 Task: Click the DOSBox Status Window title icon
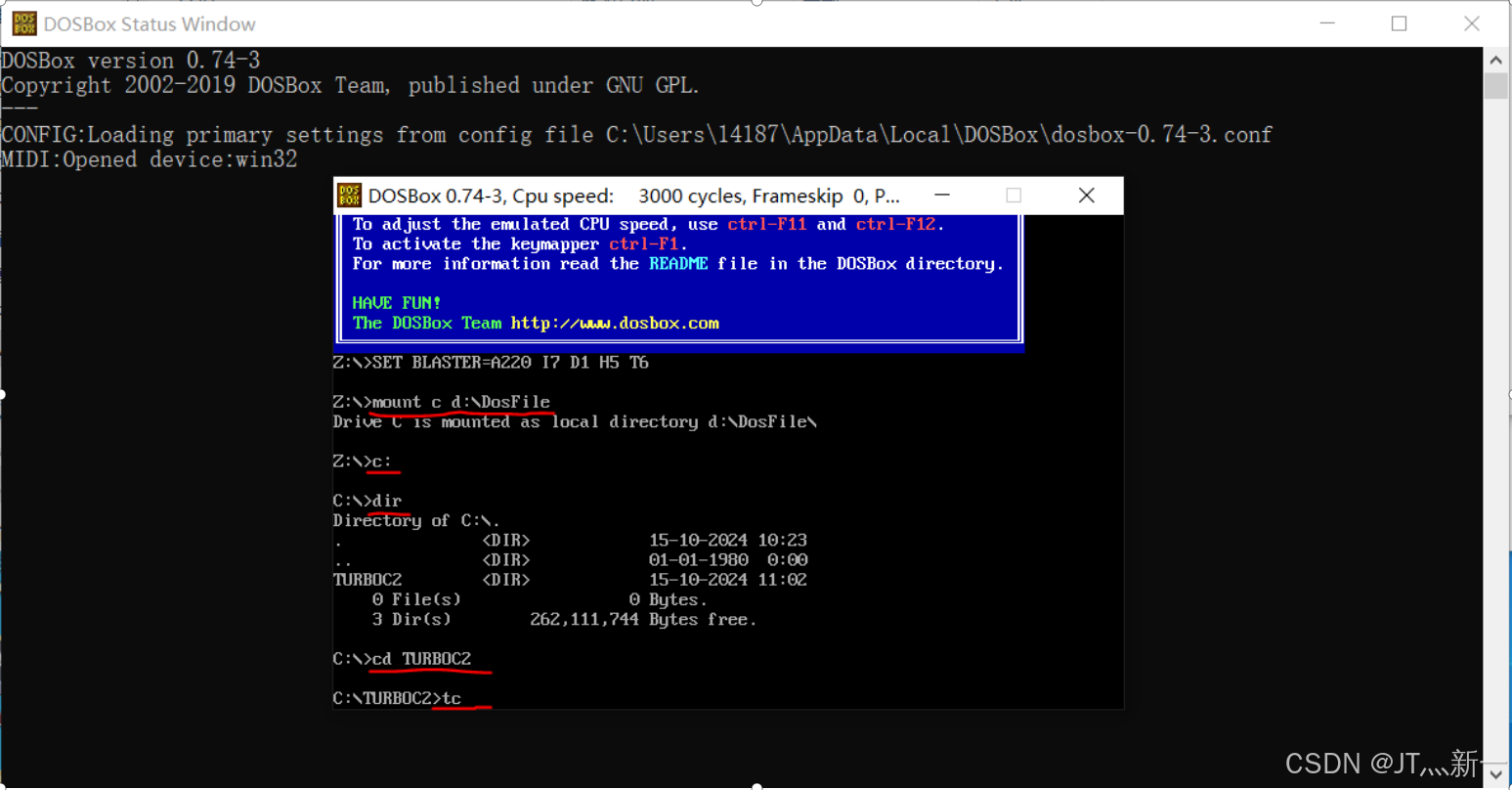24,23
